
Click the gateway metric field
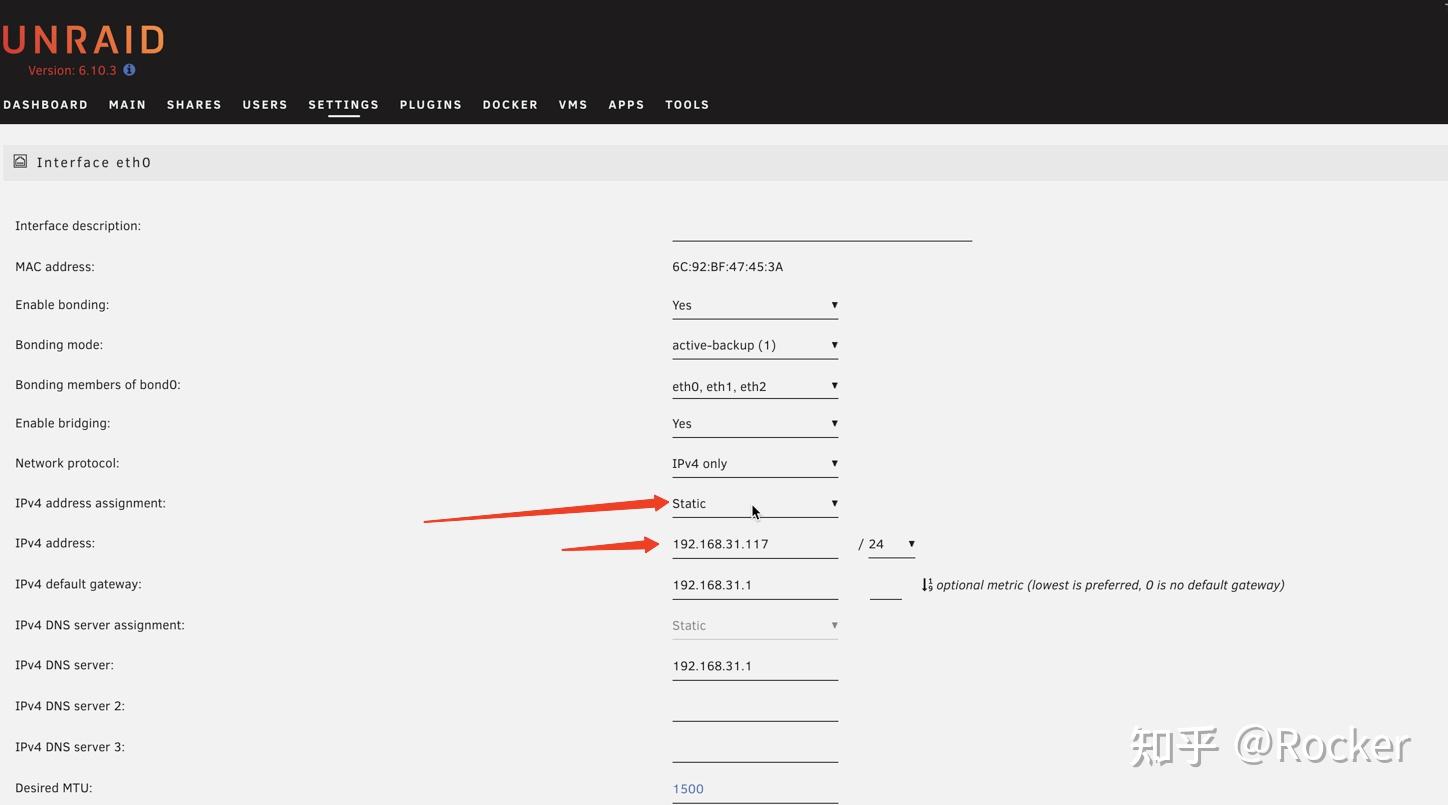click(x=886, y=586)
